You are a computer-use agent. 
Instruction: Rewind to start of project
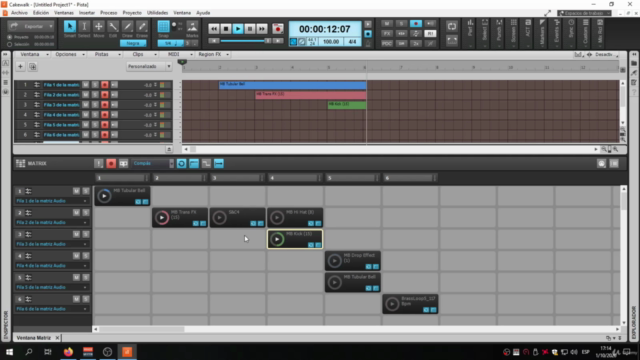pos(213,29)
